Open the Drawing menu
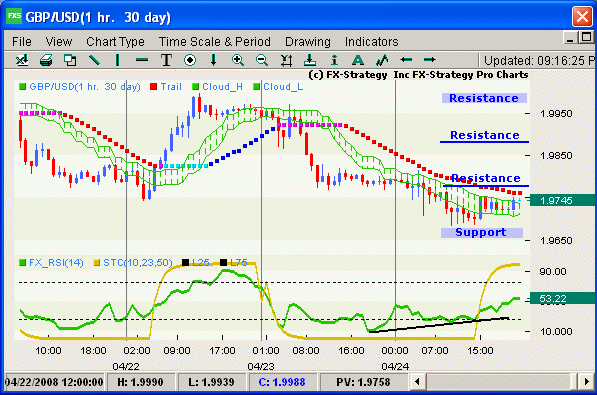Viewport: 597px width, 395px height. [x=308, y=42]
